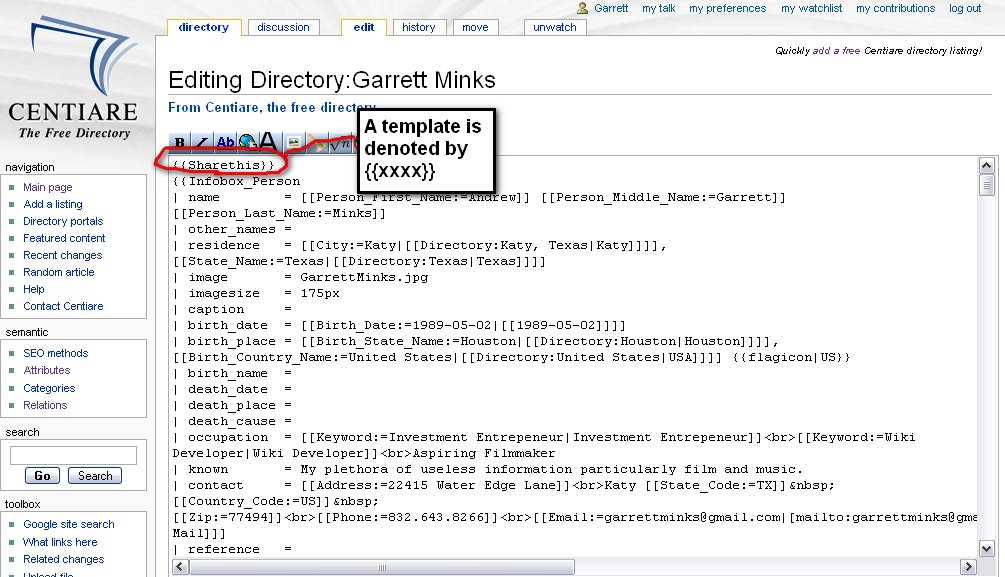Screen dimensions: 1005x577
Task: Insert headline using large A icon
Action: pyautogui.click(x=269, y=143)
